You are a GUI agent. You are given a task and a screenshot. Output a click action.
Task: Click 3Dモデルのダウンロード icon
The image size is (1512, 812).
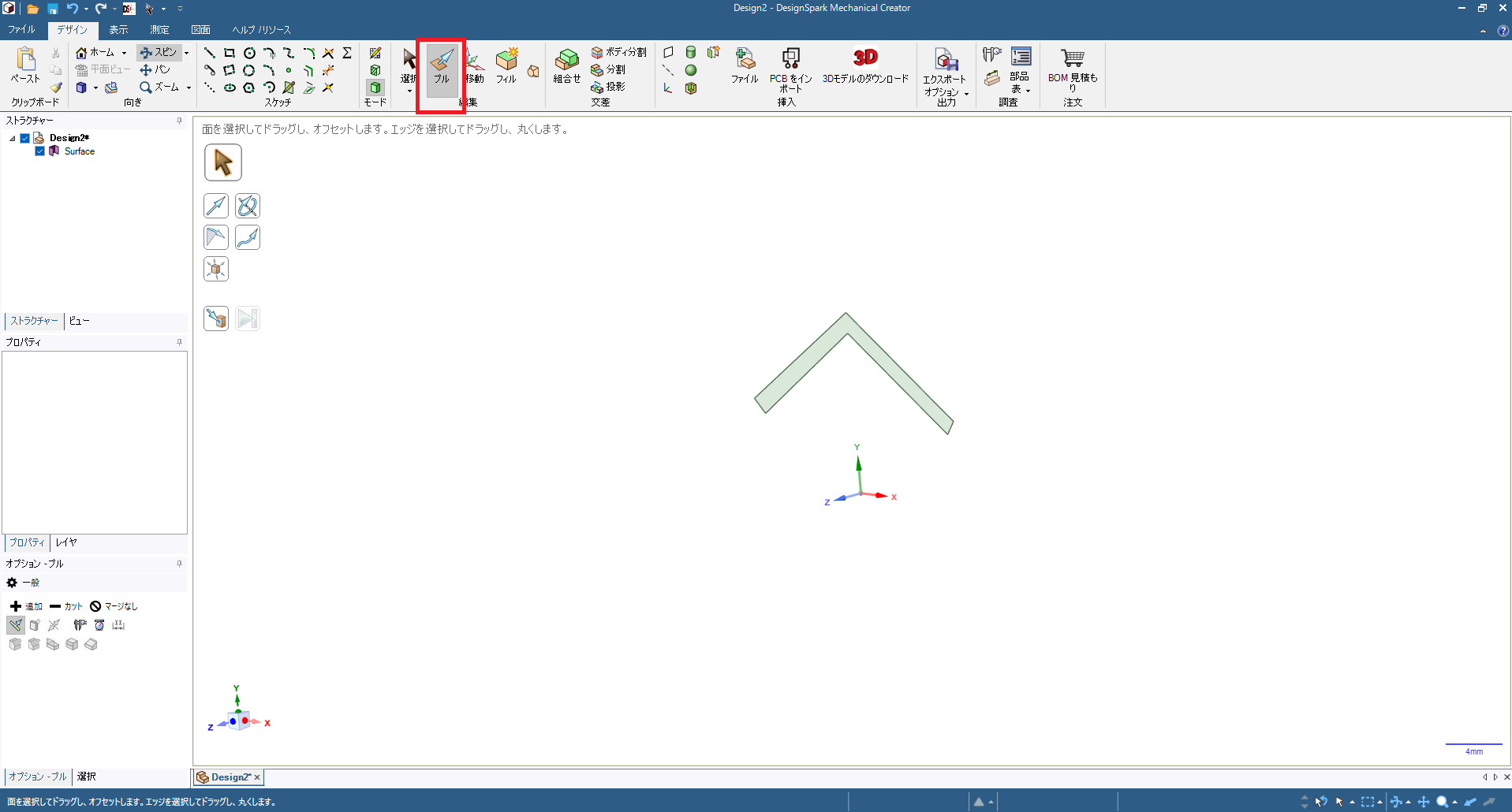click(x=865, y=58)
